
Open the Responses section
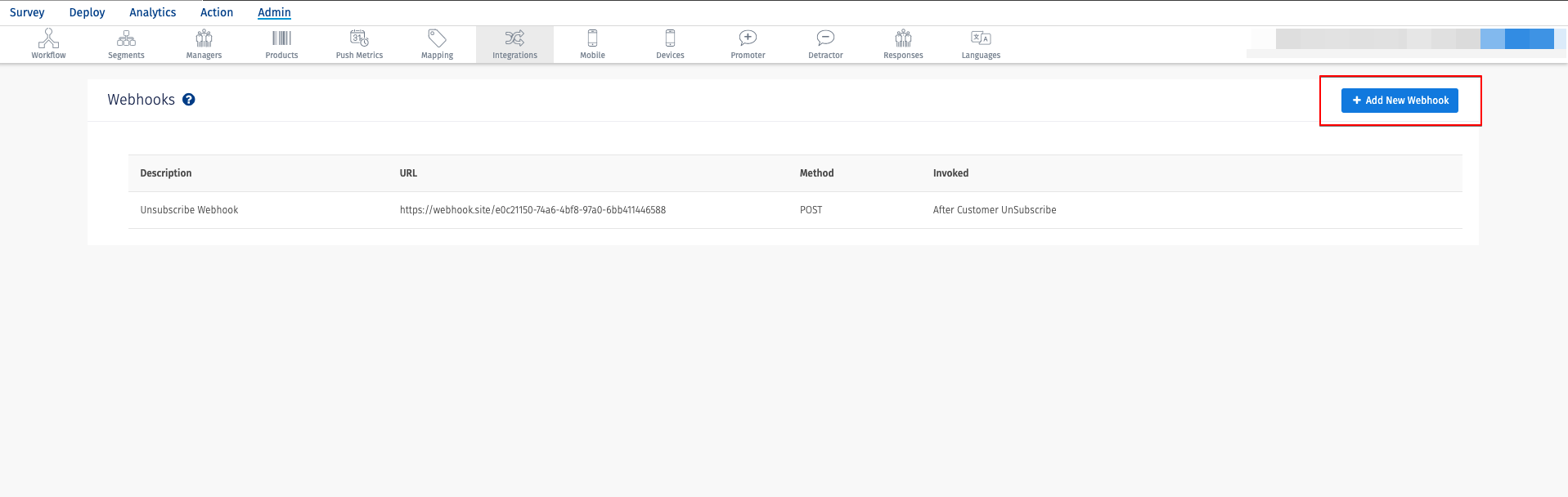(x=903, y=44)
